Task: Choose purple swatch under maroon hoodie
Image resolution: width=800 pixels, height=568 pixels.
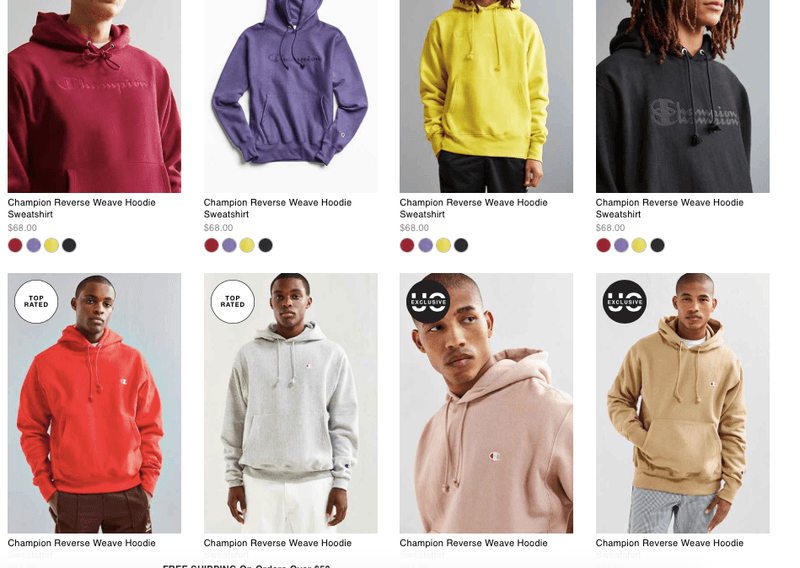Action: coord(34,245)
